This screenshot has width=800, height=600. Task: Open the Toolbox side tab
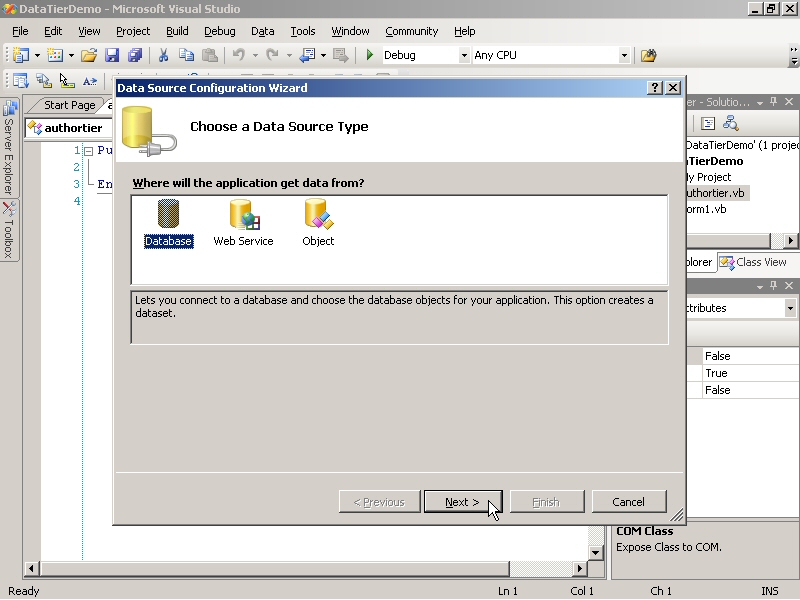pyautogui.click(x=9, y=231)
